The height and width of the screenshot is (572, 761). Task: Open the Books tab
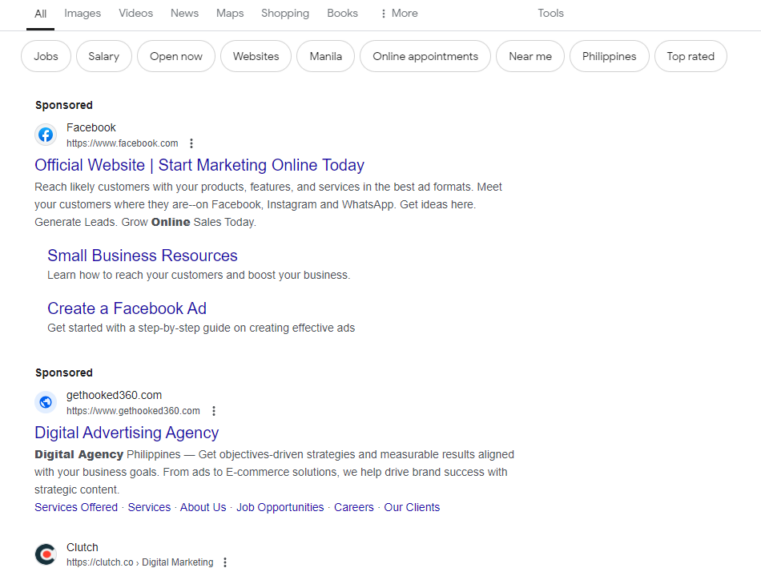coord(342,13)
